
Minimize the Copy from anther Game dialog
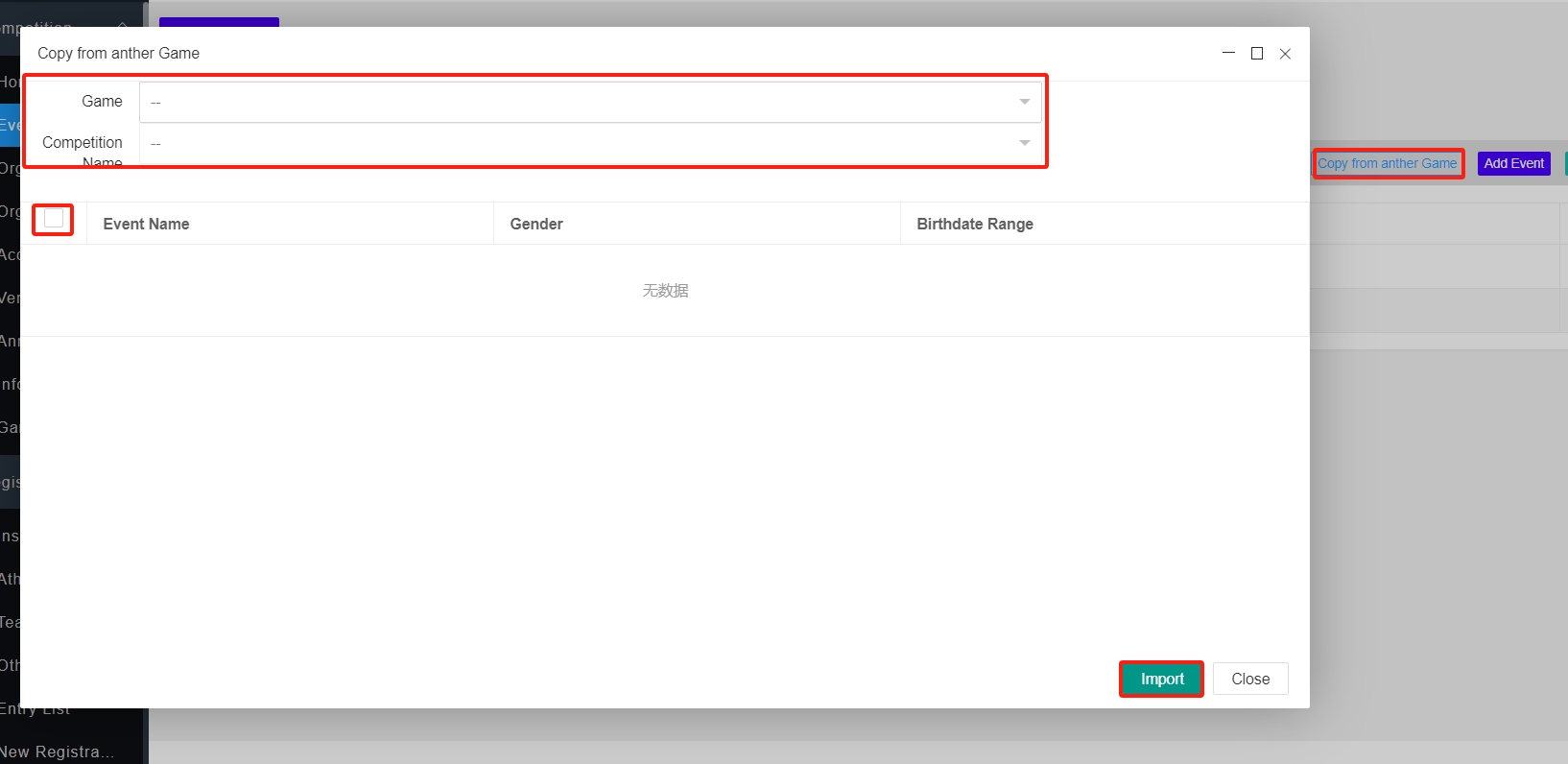(x=1228, y=54)
